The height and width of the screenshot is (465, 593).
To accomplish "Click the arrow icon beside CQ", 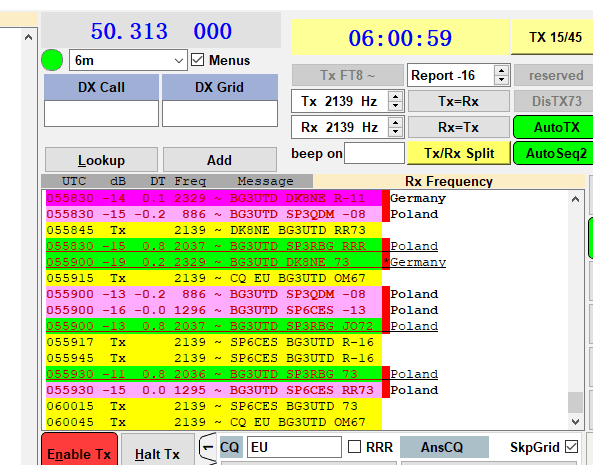I will coord(208,448).
